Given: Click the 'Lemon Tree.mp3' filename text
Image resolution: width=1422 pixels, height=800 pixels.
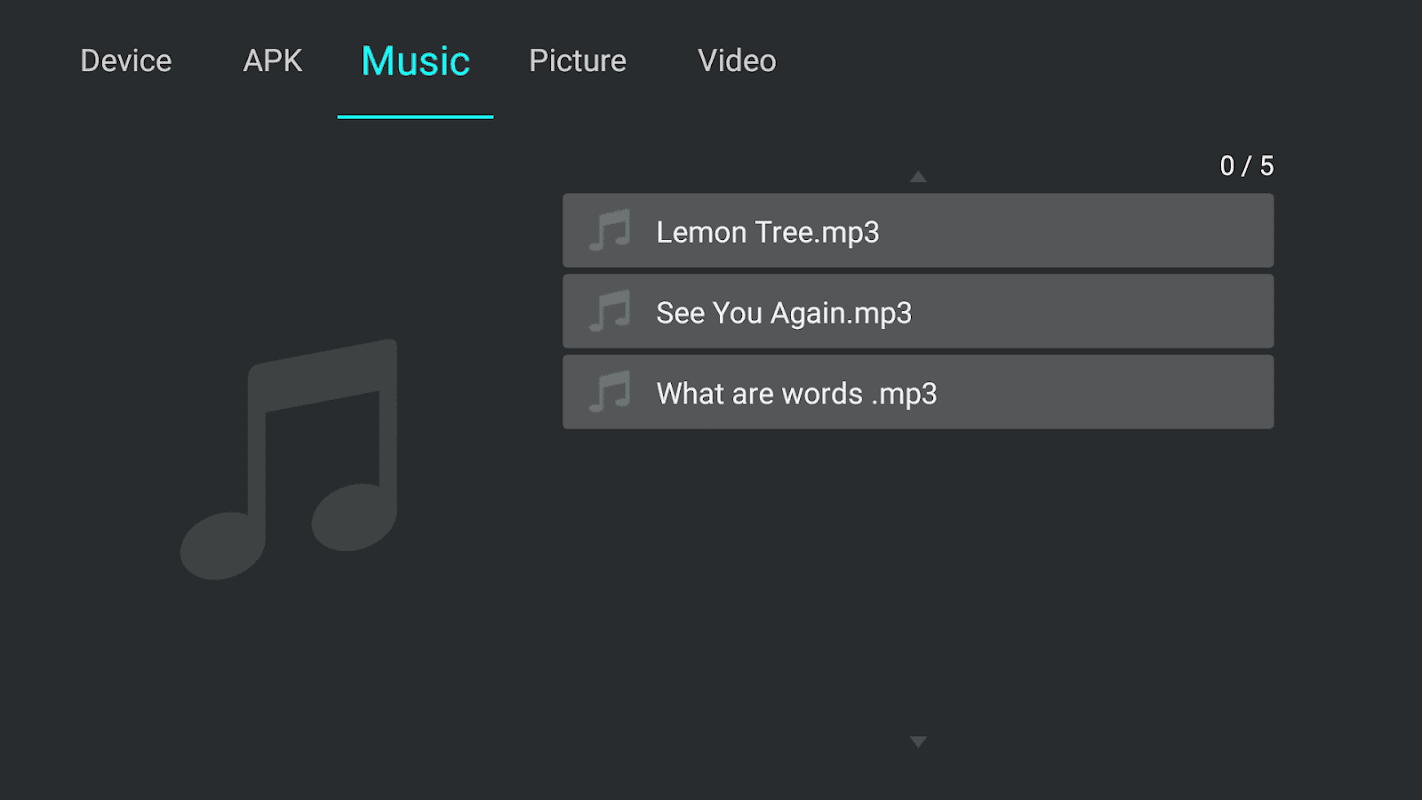Looking at the screenshot, I should click(768, 232).
